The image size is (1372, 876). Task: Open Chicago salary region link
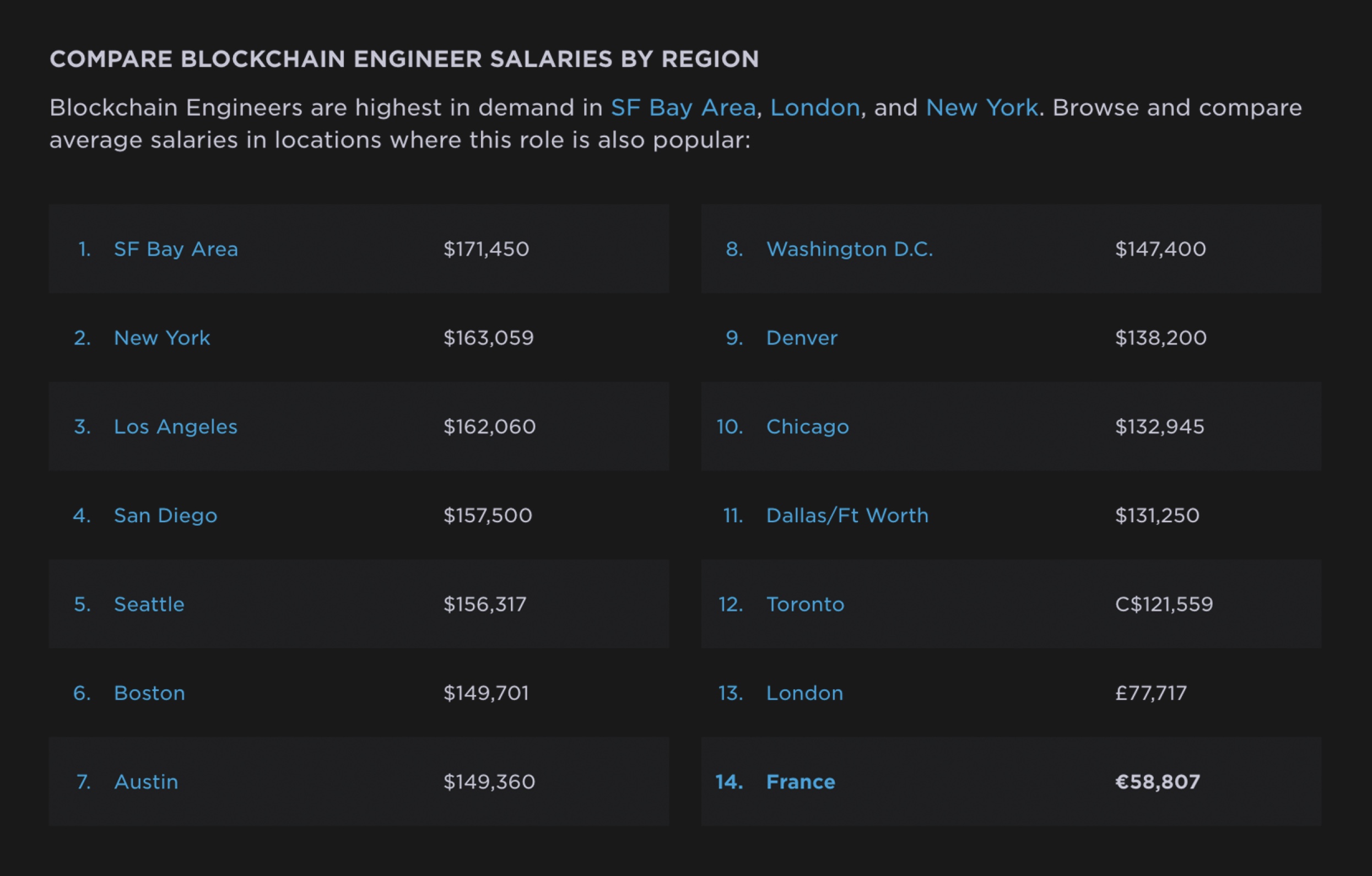(807, 426)
